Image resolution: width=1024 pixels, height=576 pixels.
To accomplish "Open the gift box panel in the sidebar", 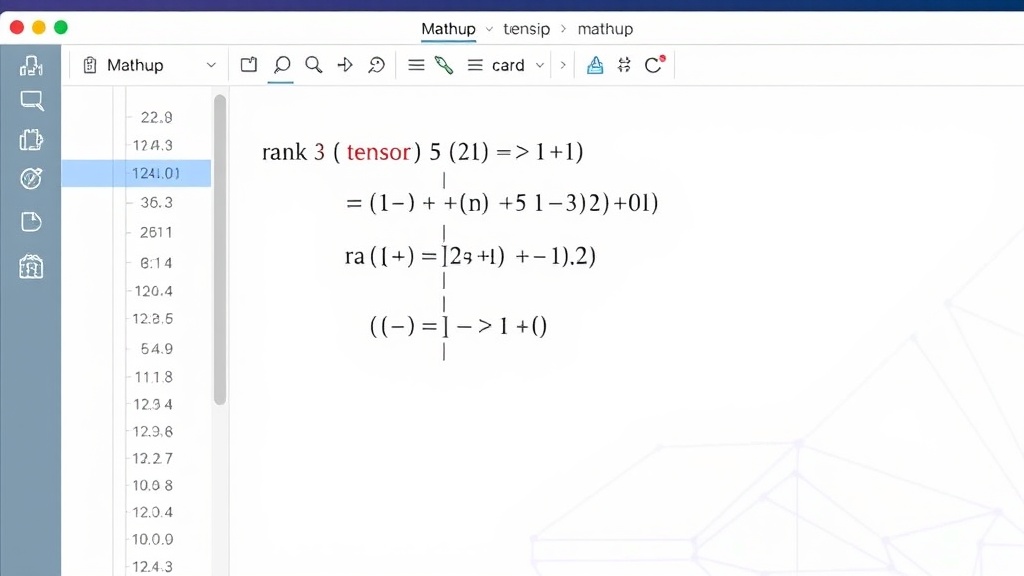I will point(31,266).
